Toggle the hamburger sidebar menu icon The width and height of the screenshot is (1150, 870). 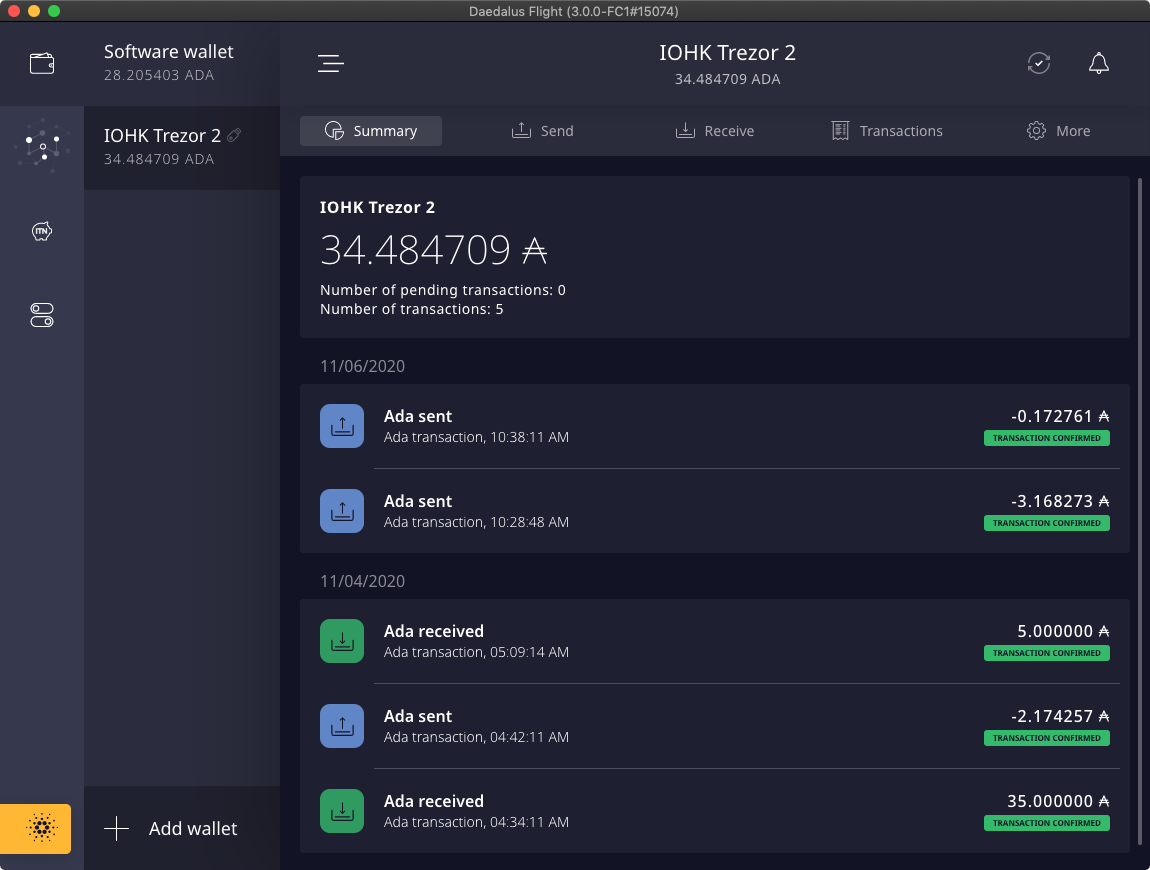[x=331, y=64]
